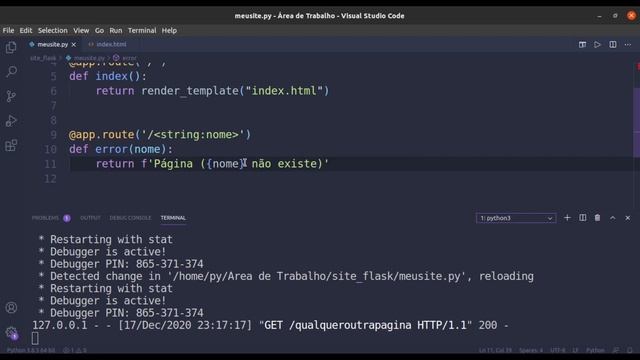Open editor More Actions ellipsis
Viewport: 640px width, 360px height.
[x=628, y=44]
